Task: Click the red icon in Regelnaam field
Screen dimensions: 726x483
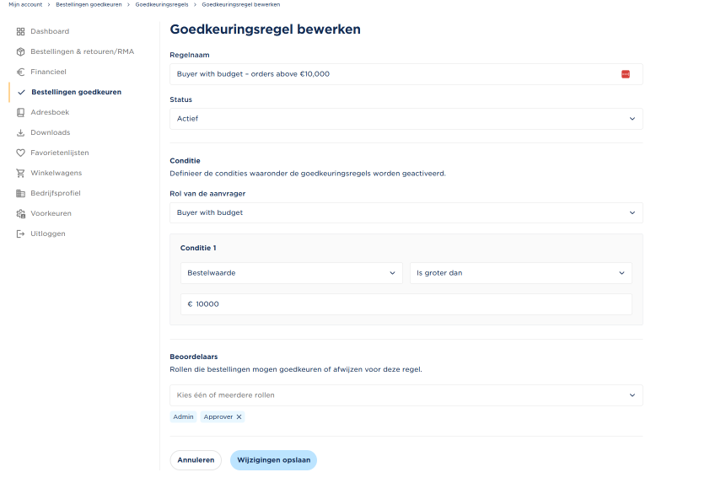Action: (x=625, y=74)
